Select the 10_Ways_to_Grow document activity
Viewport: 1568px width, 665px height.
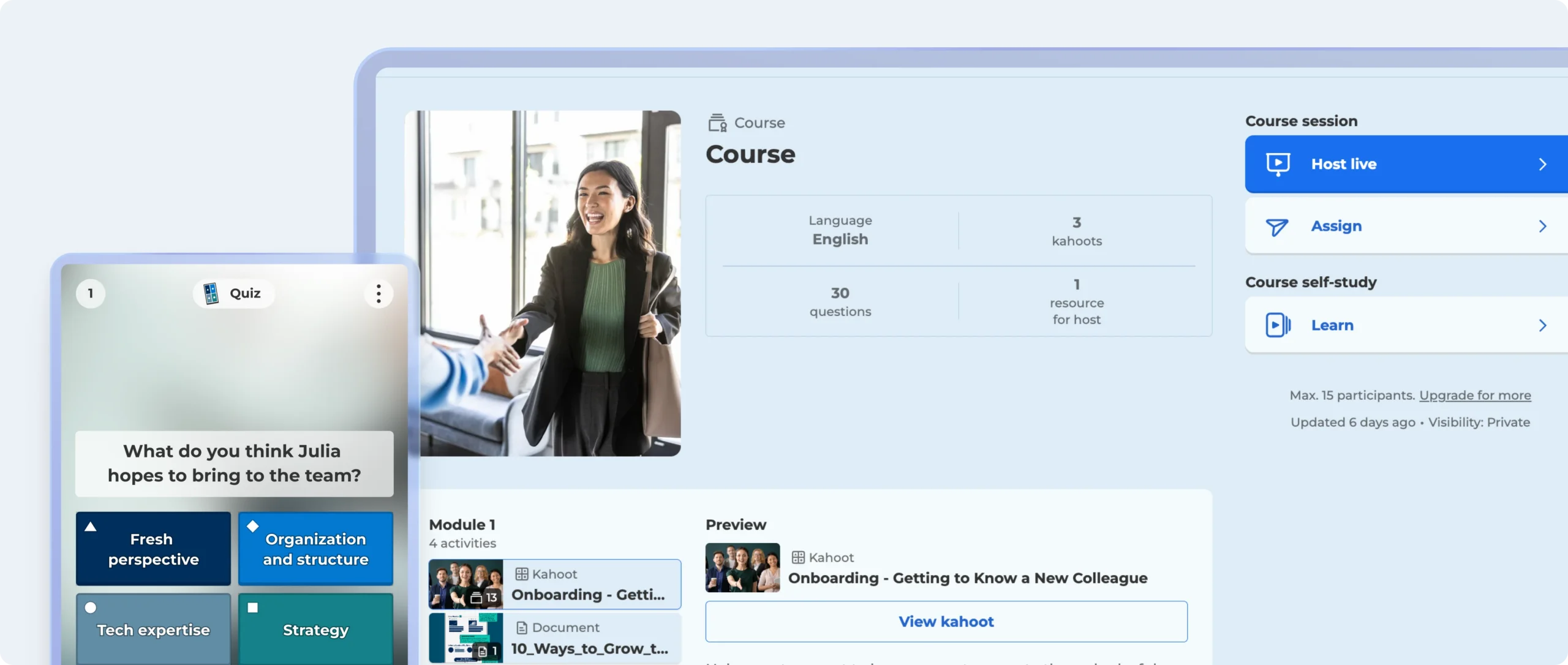(555, 638)
